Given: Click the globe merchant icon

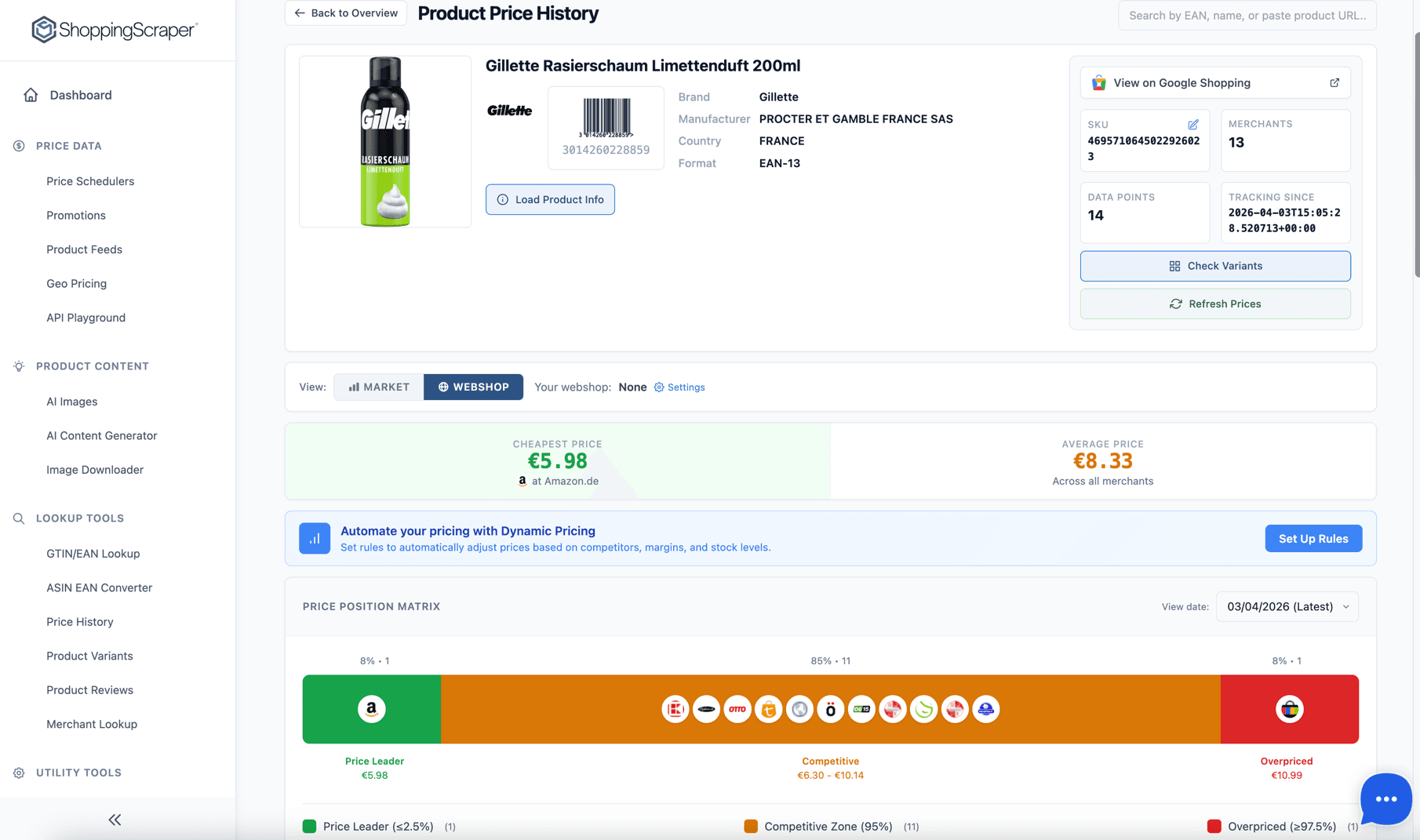Looking at the screenshot, I should tap(799, 709).
